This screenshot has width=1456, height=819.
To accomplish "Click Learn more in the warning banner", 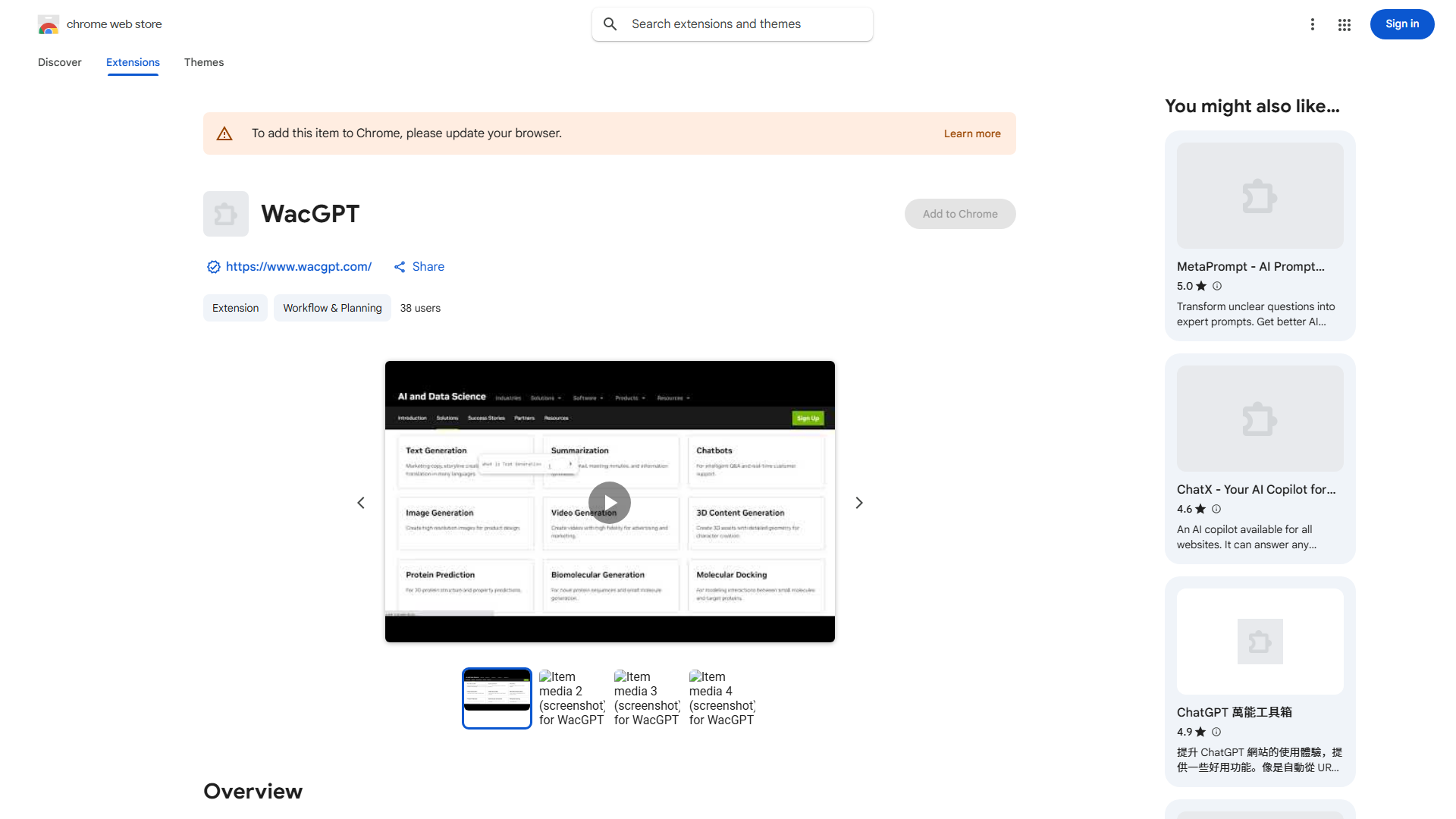I will pyautogui.click(x=971, y=133).
